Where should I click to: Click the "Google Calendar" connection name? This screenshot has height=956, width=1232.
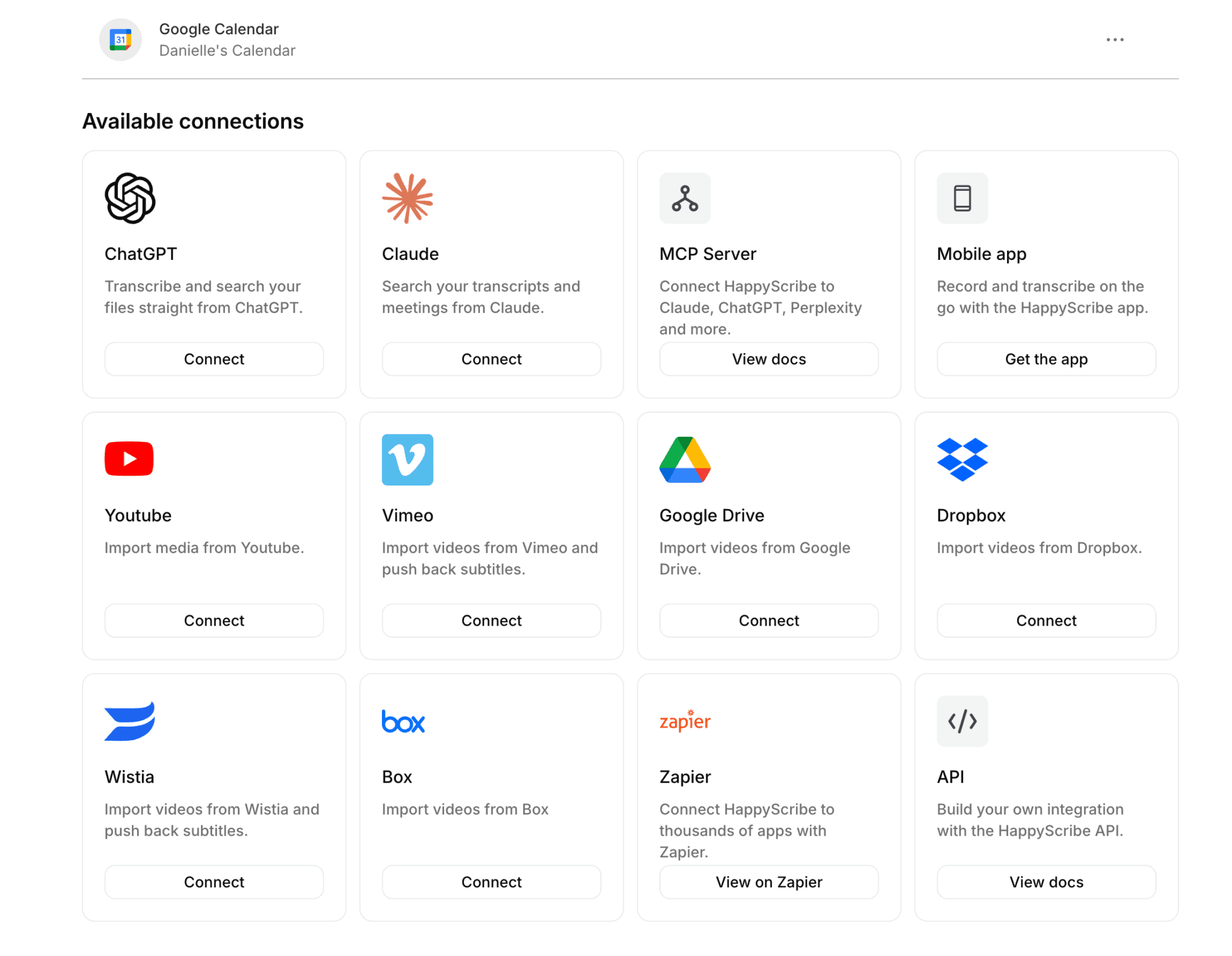219,29
